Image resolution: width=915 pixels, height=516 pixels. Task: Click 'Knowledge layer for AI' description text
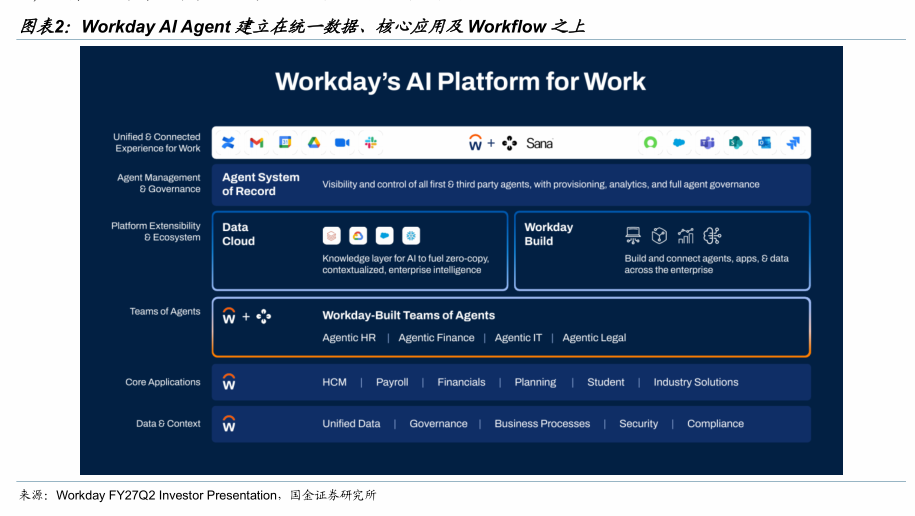[x=406, y=264]
